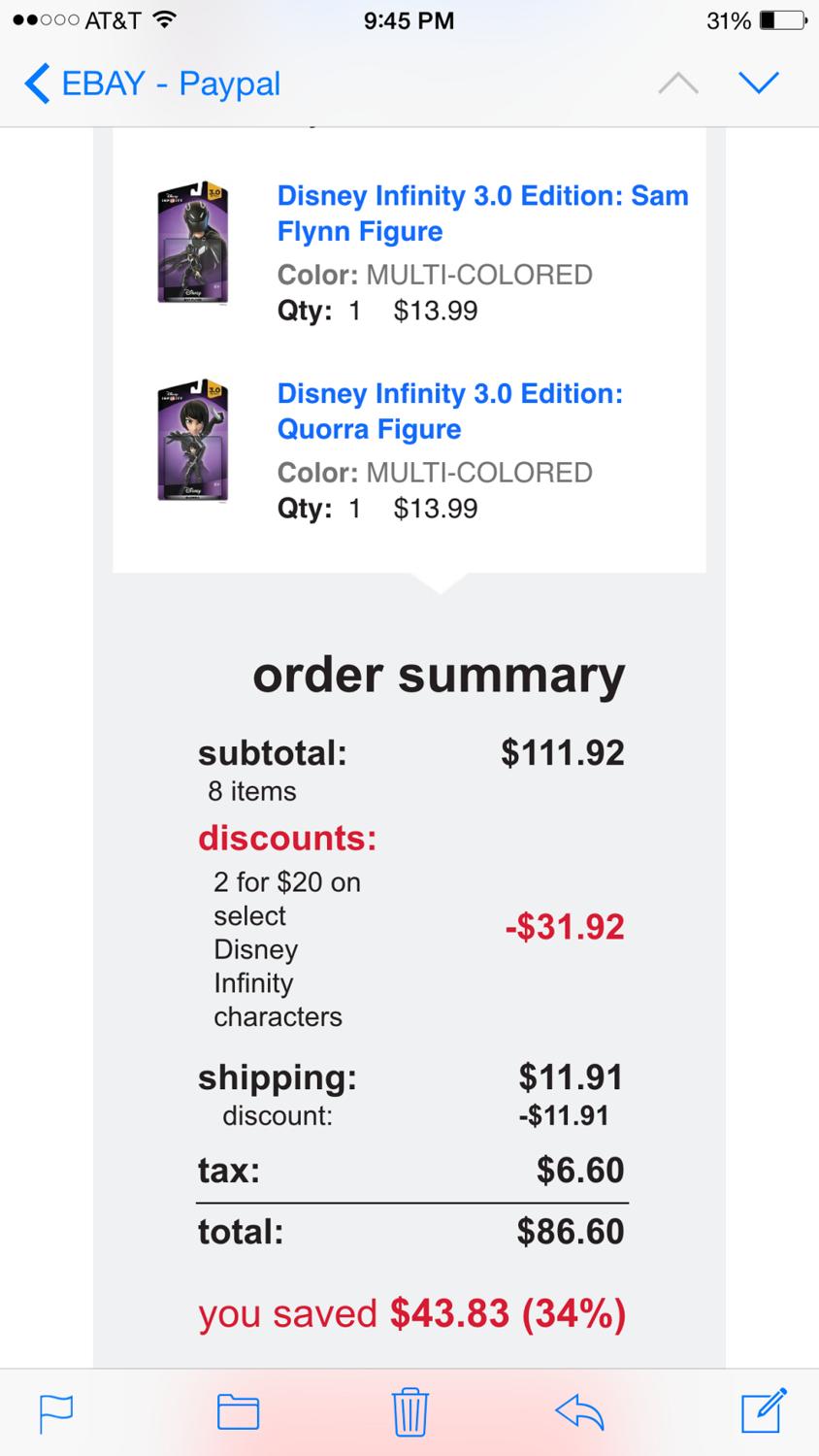Tap the -$31.92 discount amount
The width and height of the screenshot is (819, 1456).
click(x=564, y=927)
